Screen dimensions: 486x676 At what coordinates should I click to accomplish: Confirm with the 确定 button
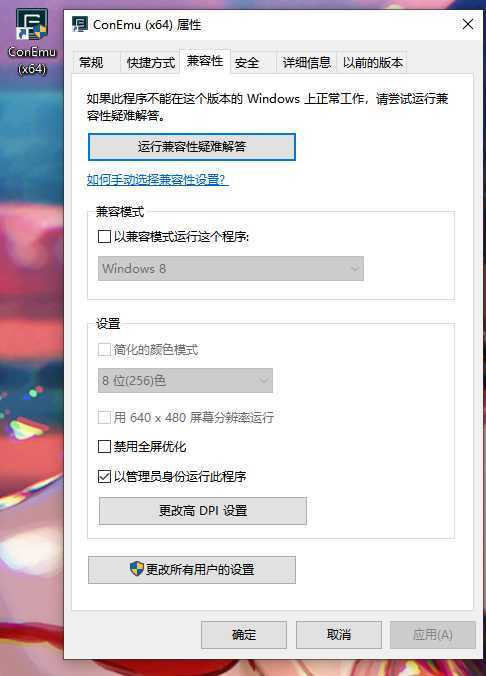click(244, 635)
